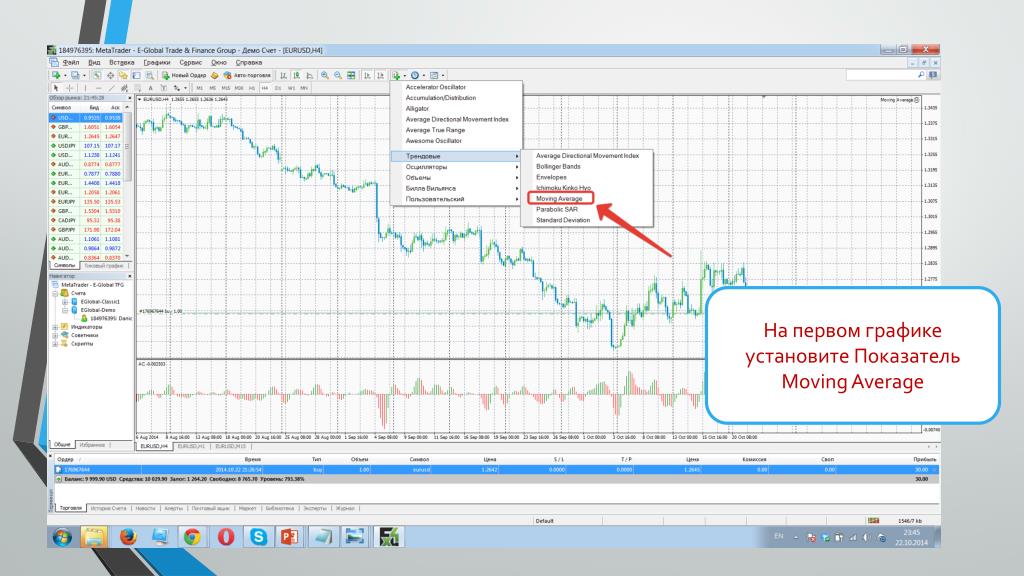This screenshot has width=1024, height=576.
Task: Select the cursor arrow tool
Action: click(56, 88)
